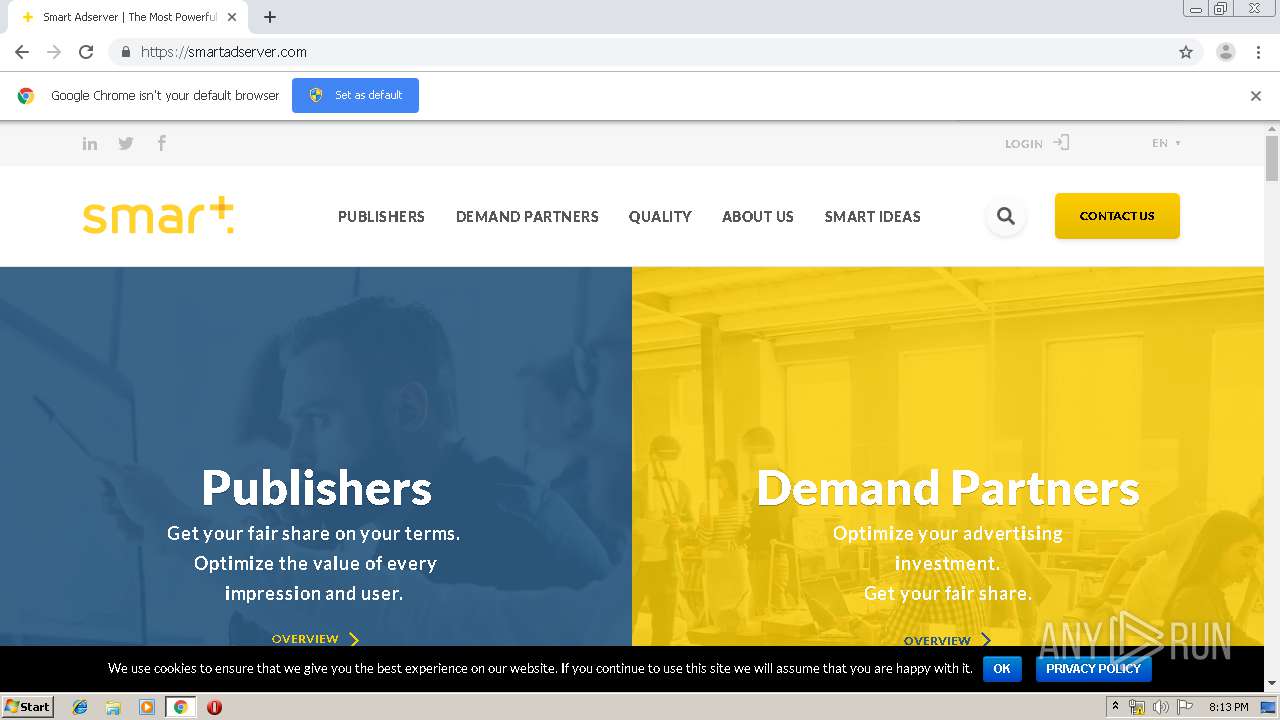The width and height of the screenshot is (1280, 720).
Task: Go forward with the browser forward arrow
Action: (54, 52)
